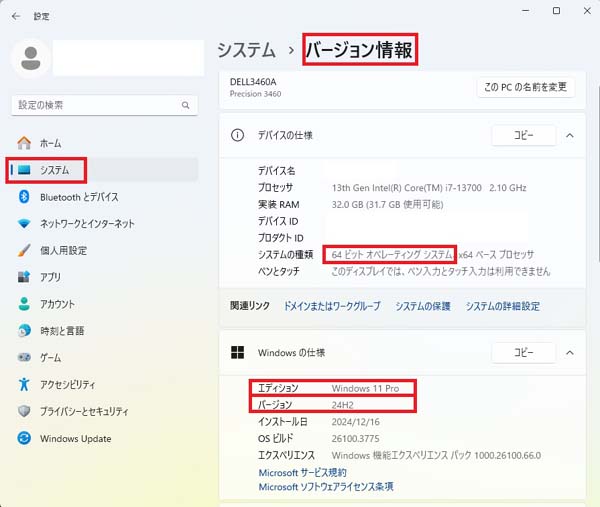This screenshot has width=600, height=507.
Task: Open プライバシーとセキュリティ settings
Action: pos(104,411)
